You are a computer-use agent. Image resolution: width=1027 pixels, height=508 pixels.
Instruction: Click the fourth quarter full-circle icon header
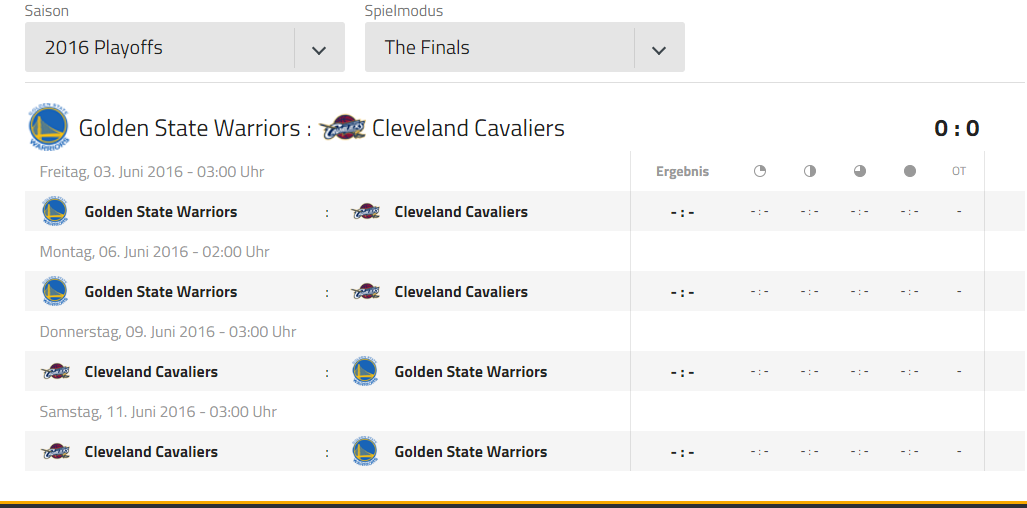point(910,172)
